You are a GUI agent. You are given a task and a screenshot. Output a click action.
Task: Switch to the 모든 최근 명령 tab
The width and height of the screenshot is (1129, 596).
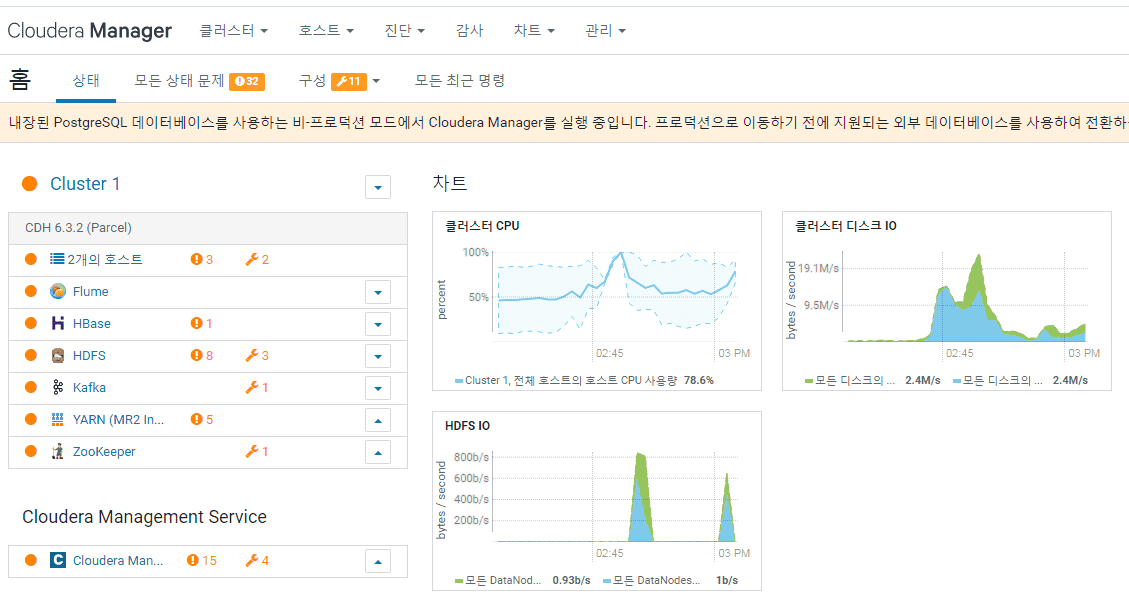[459, 81]
